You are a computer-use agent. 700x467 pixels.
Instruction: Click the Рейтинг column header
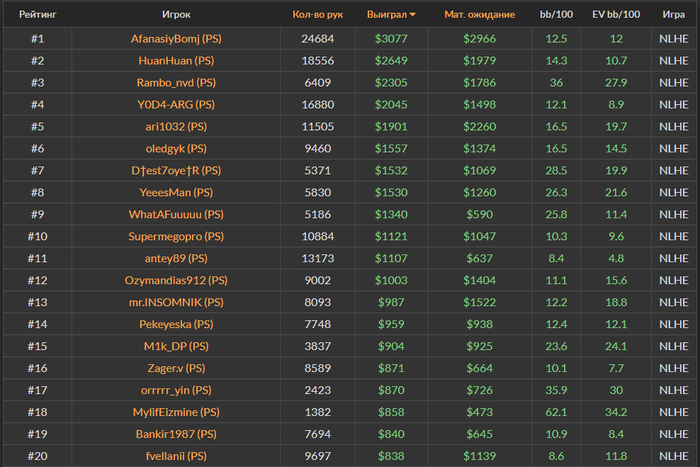(x=38, y=15)
